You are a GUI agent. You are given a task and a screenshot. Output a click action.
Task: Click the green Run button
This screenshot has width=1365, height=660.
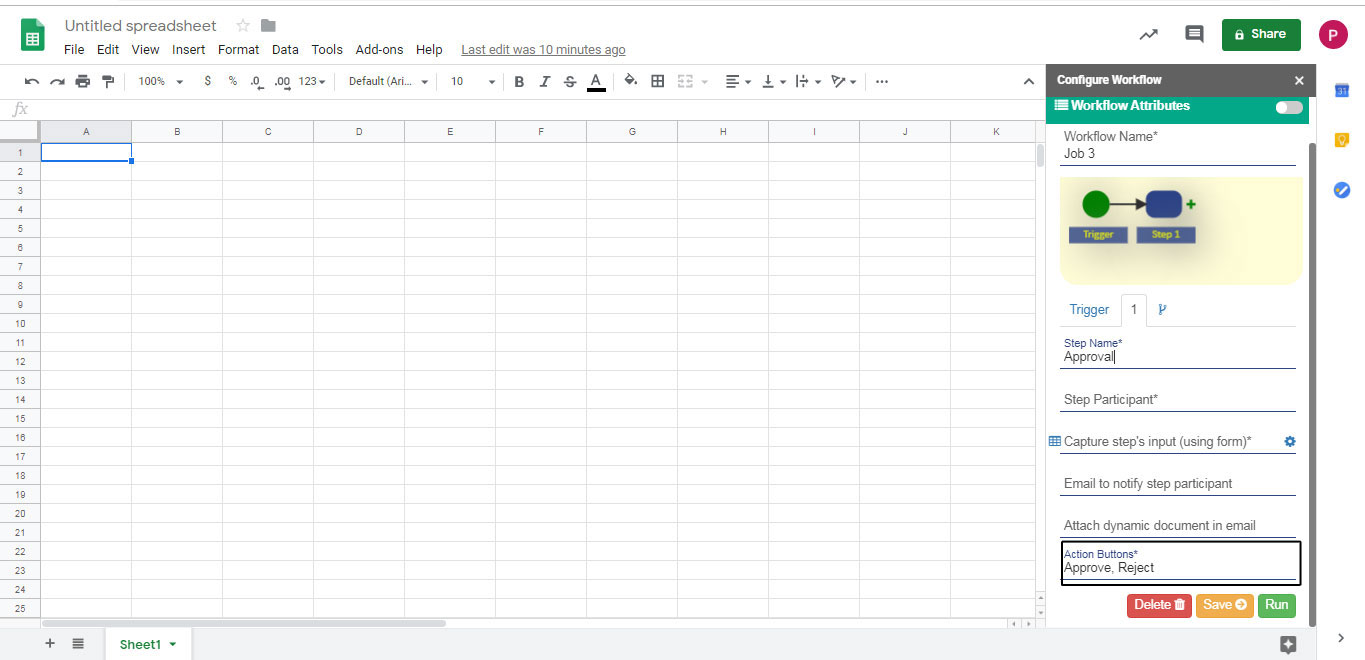click(x=1276, y=605)
